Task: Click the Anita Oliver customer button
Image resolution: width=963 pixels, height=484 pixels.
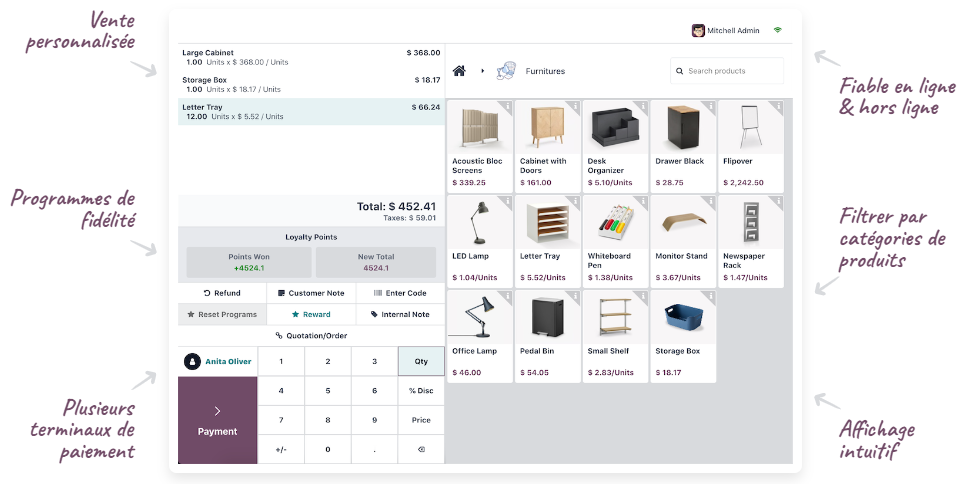Action: [x=218, y=362]
